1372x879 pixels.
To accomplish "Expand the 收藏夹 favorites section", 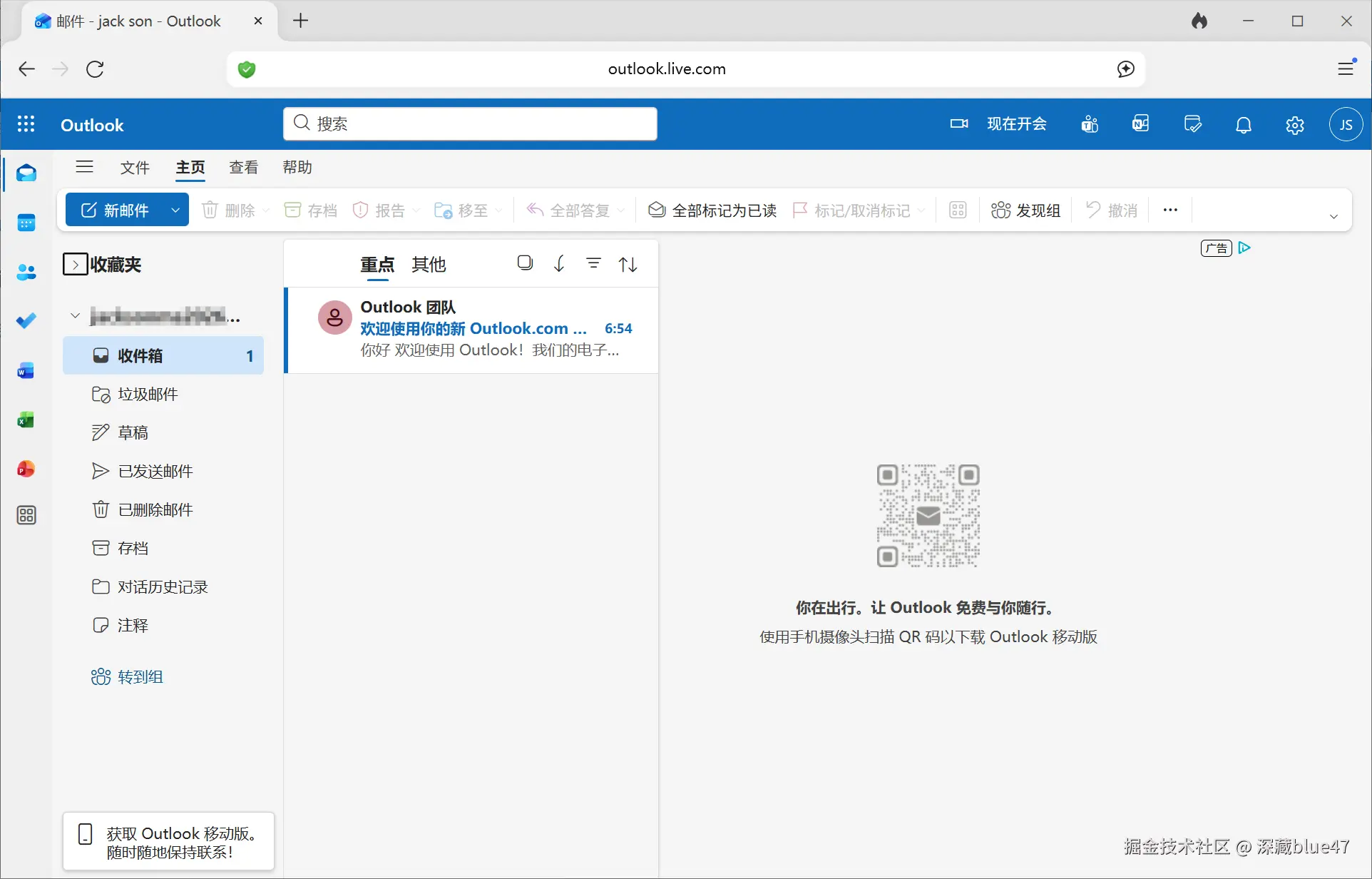I will click(75, 265).
